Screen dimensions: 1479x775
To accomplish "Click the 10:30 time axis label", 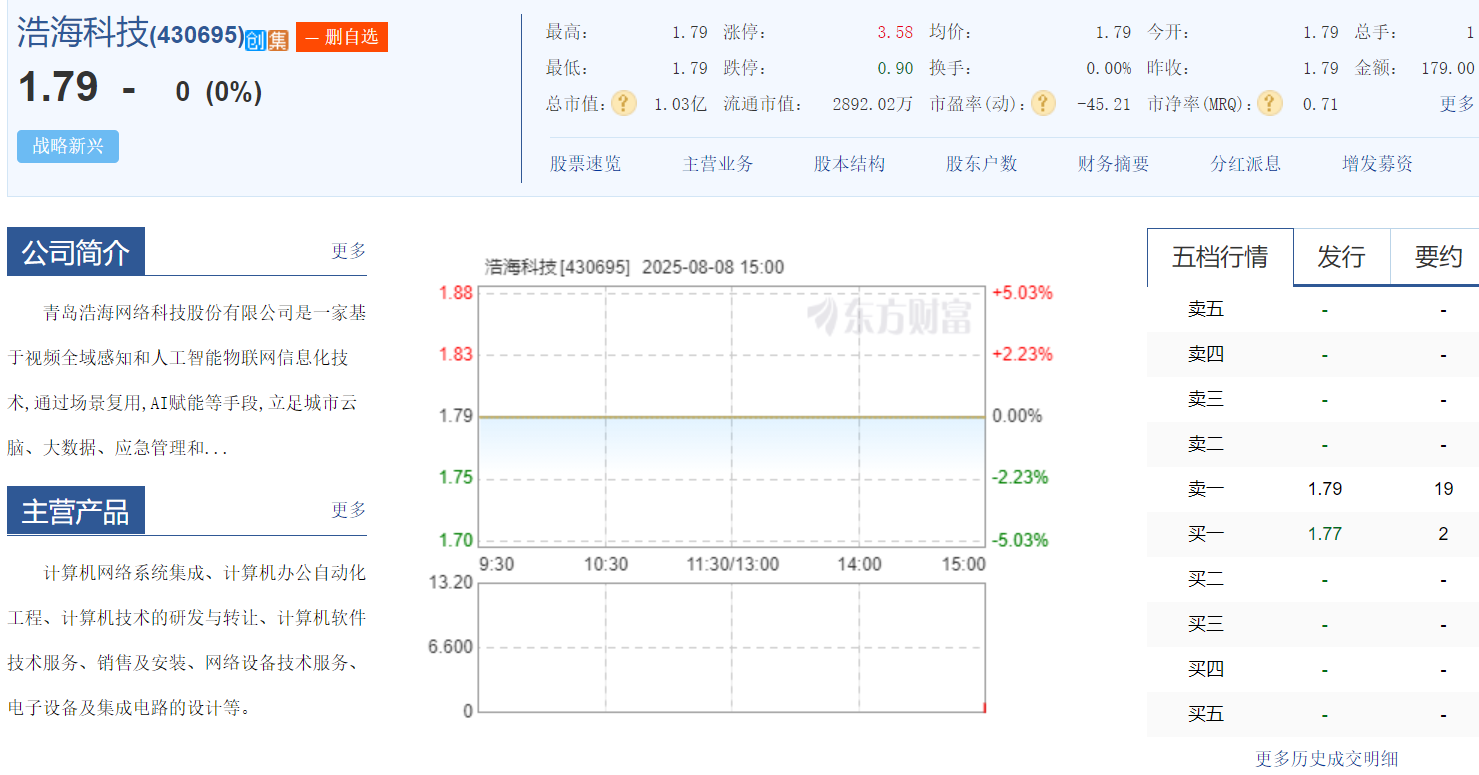I will click(606, 564).
